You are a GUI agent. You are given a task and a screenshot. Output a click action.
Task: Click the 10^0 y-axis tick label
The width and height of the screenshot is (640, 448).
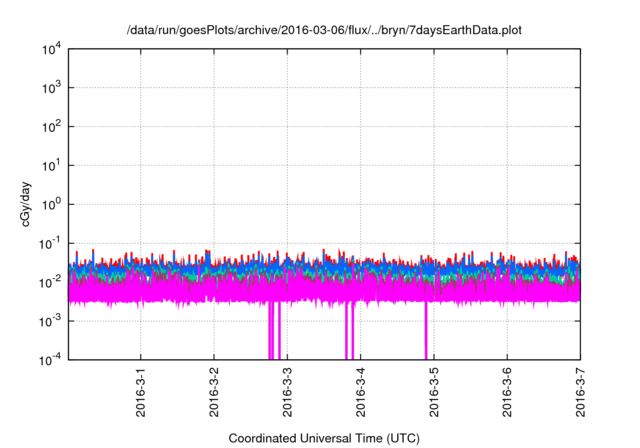[x=52, y=204]
